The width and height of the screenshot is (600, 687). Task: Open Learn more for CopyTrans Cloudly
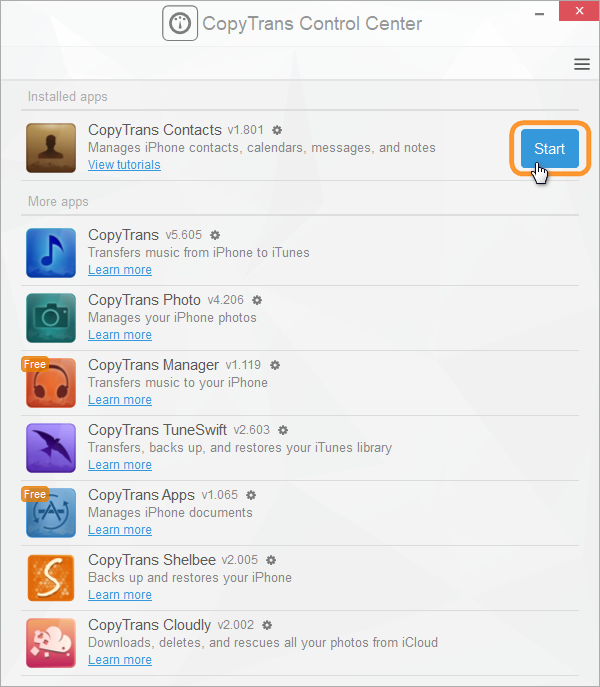(120, 660)
